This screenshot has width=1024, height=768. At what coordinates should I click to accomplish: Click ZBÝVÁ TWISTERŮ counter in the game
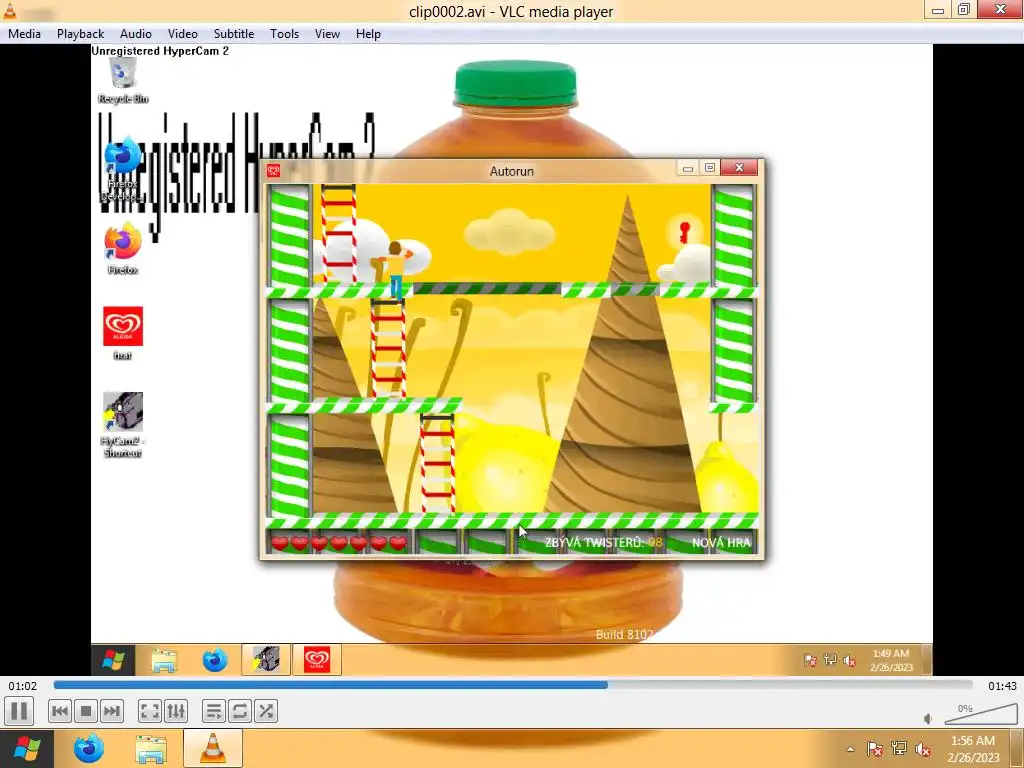(x=603, y=543)
